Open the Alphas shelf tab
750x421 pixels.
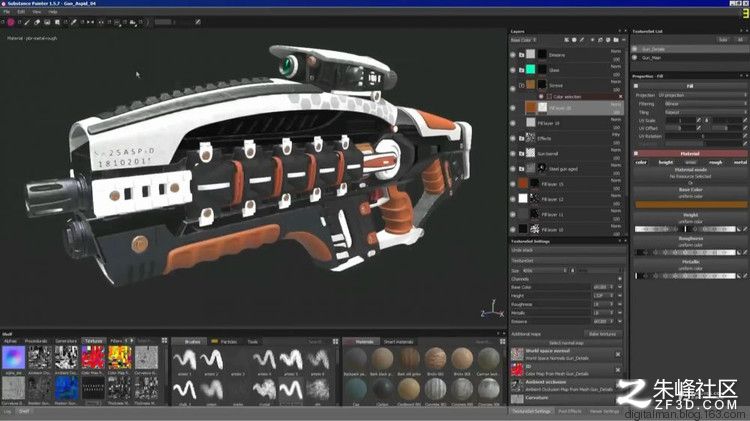coord(10,341)
